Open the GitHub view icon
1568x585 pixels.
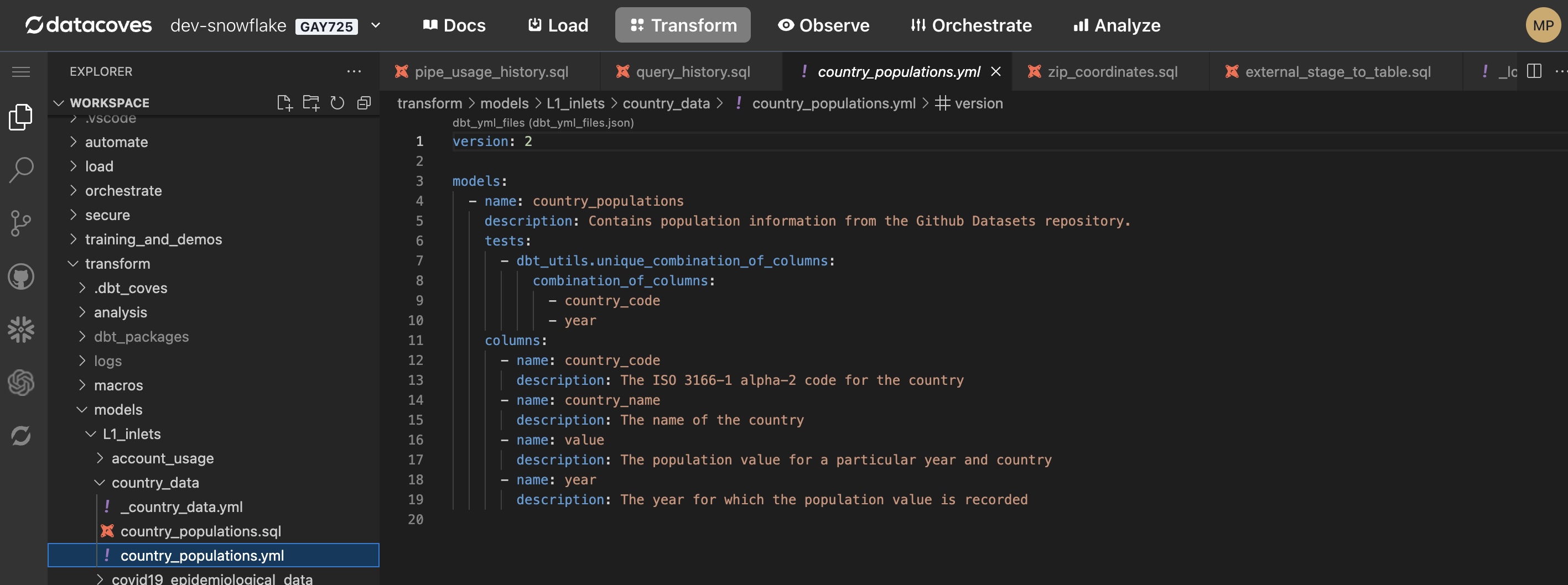click(x=20, y=276)
